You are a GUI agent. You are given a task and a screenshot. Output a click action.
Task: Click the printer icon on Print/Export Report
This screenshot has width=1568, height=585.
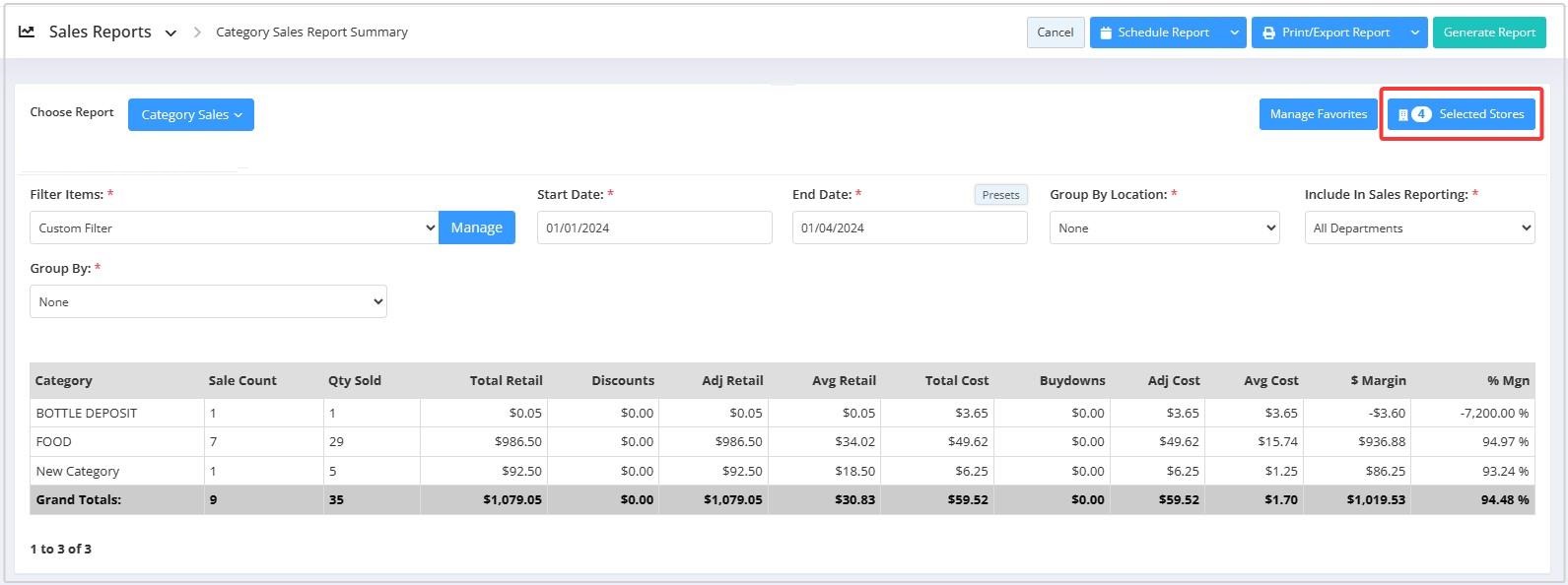click(x=1269, y=32)
